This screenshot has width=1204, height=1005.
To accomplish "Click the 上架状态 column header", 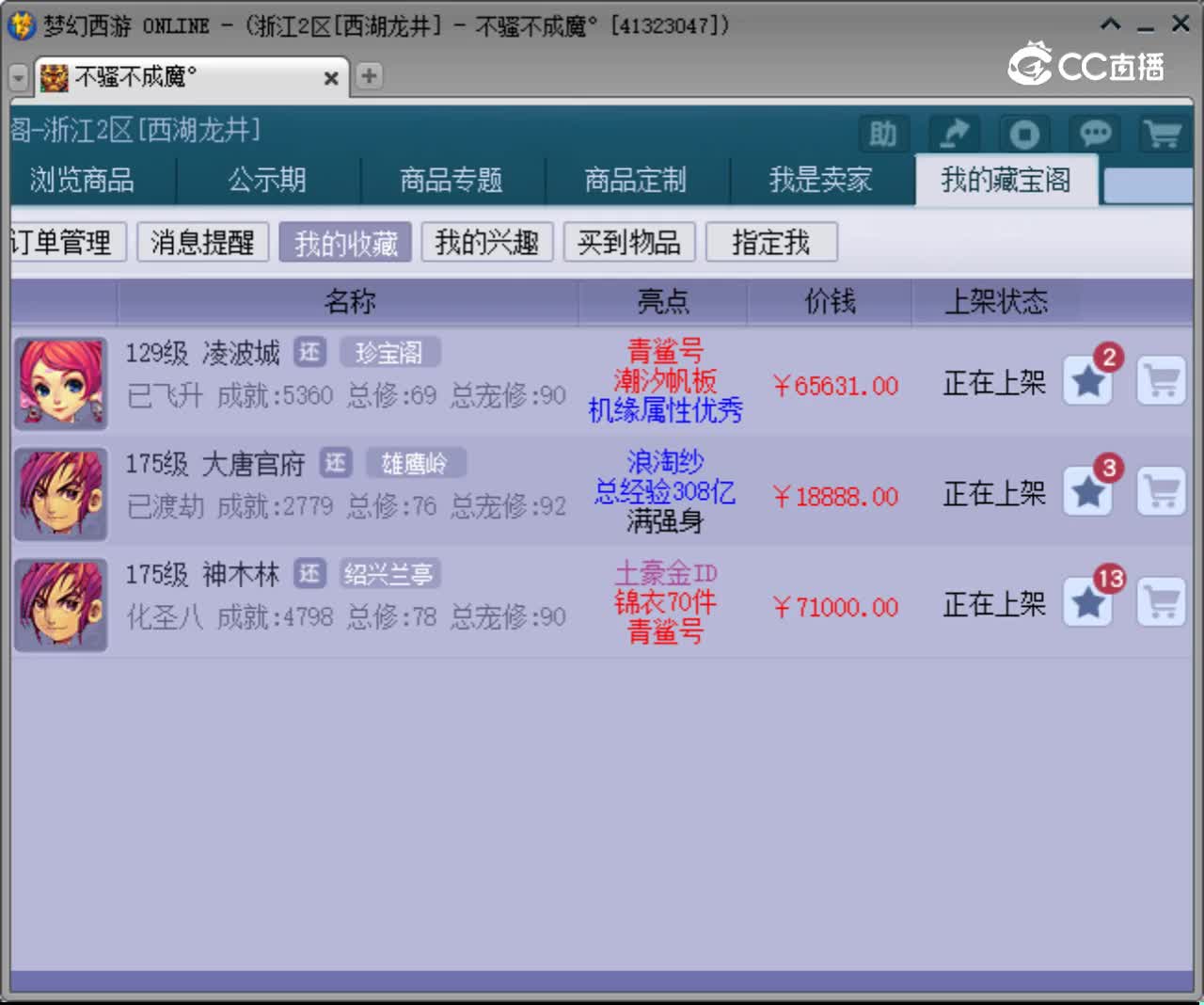I will [x=995, y=302].
